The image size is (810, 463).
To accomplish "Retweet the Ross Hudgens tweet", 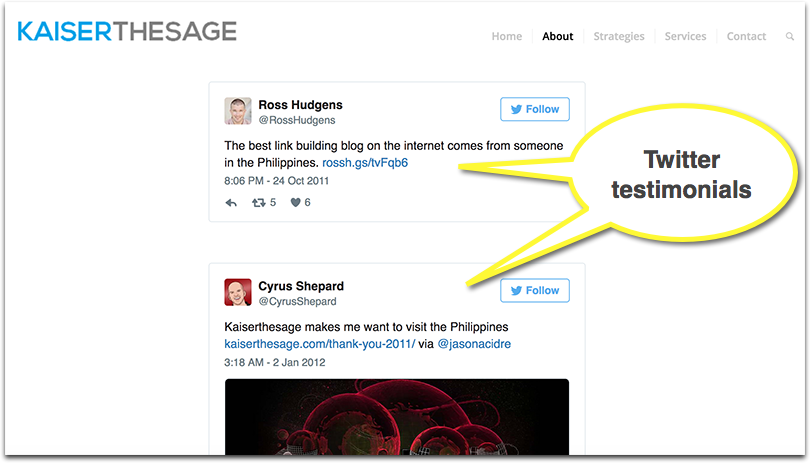I will click(x=258, y=203).
